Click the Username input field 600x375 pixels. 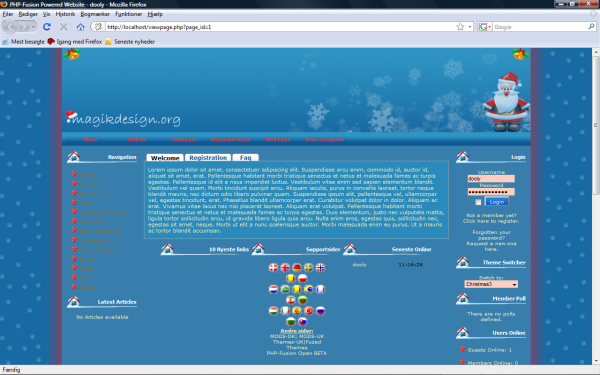point(491,179)
